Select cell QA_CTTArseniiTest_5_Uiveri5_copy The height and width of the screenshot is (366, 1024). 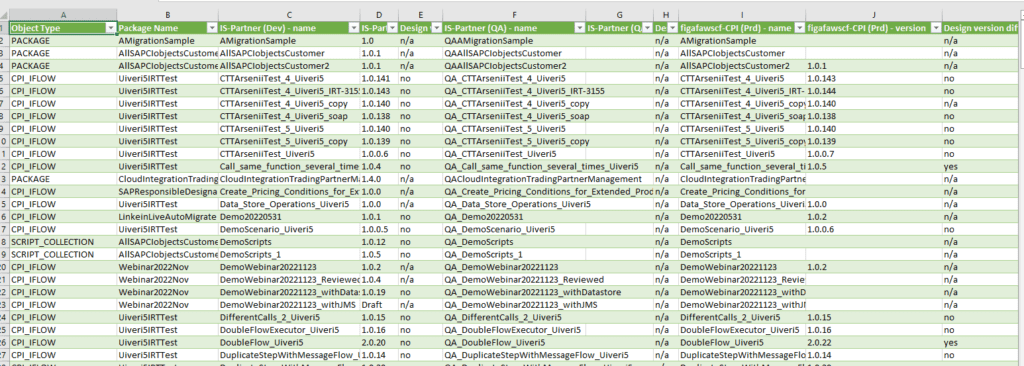514,142
